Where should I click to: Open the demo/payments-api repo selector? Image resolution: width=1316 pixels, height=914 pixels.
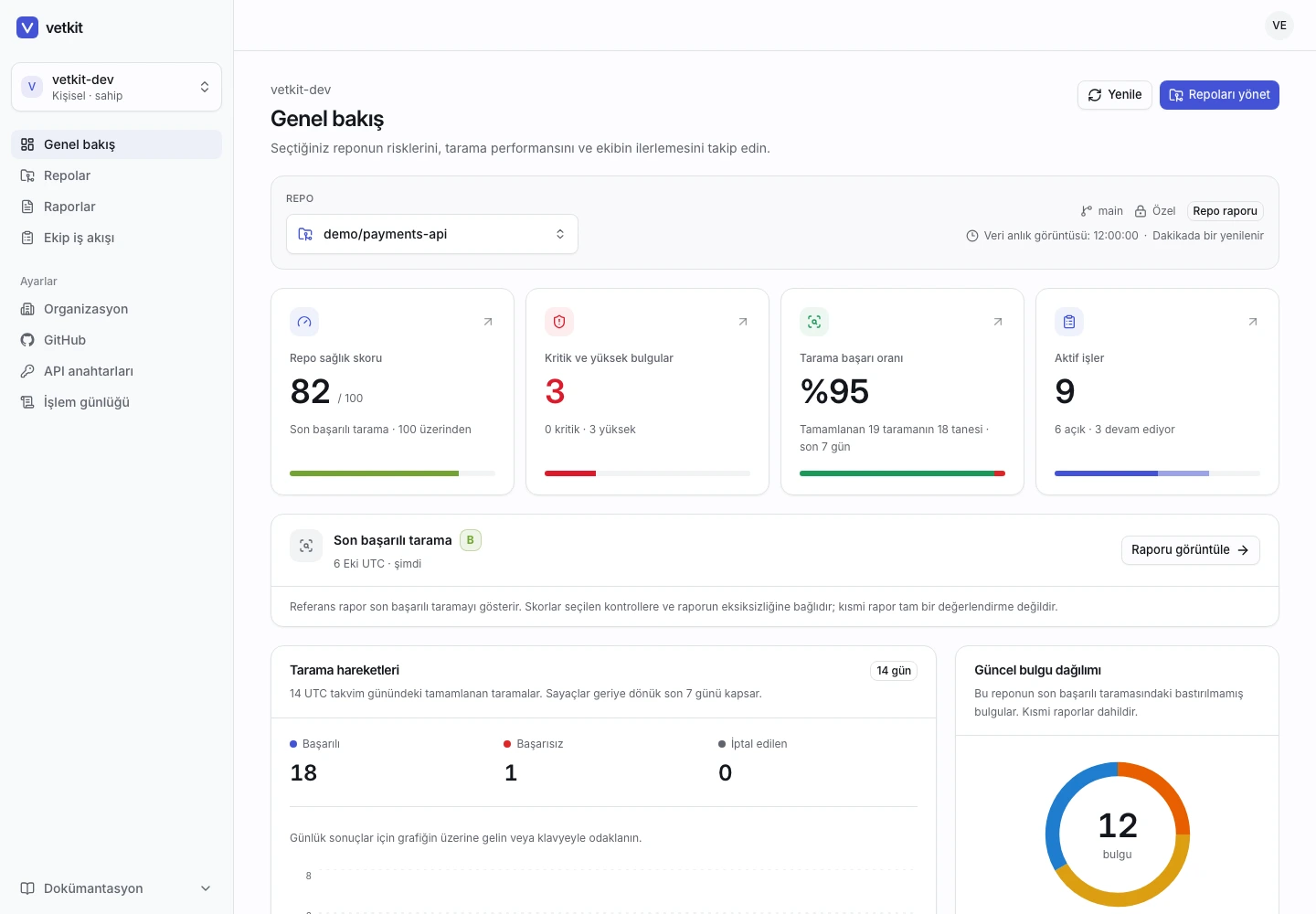[x=432, y=234]
